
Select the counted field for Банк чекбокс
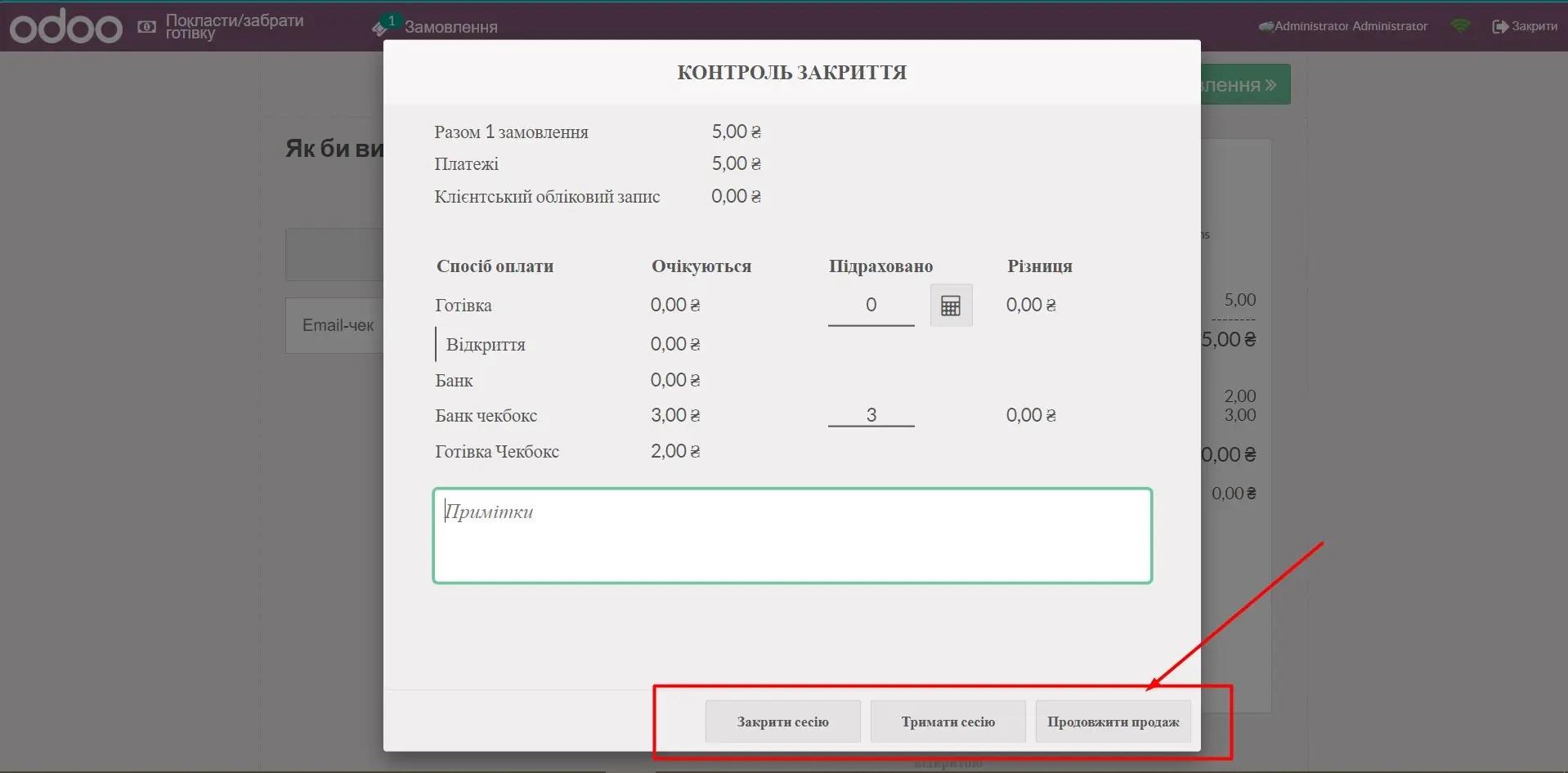tap(871, 415)
